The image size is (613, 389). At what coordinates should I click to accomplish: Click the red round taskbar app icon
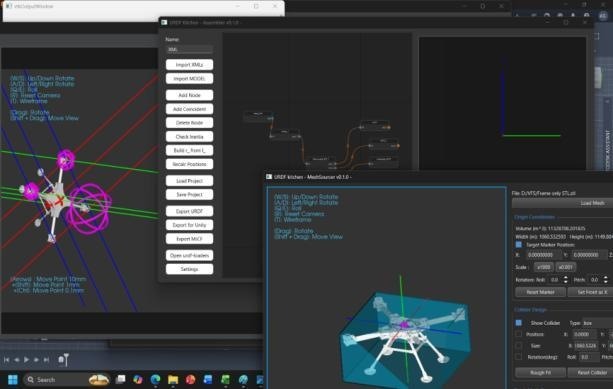190,380
